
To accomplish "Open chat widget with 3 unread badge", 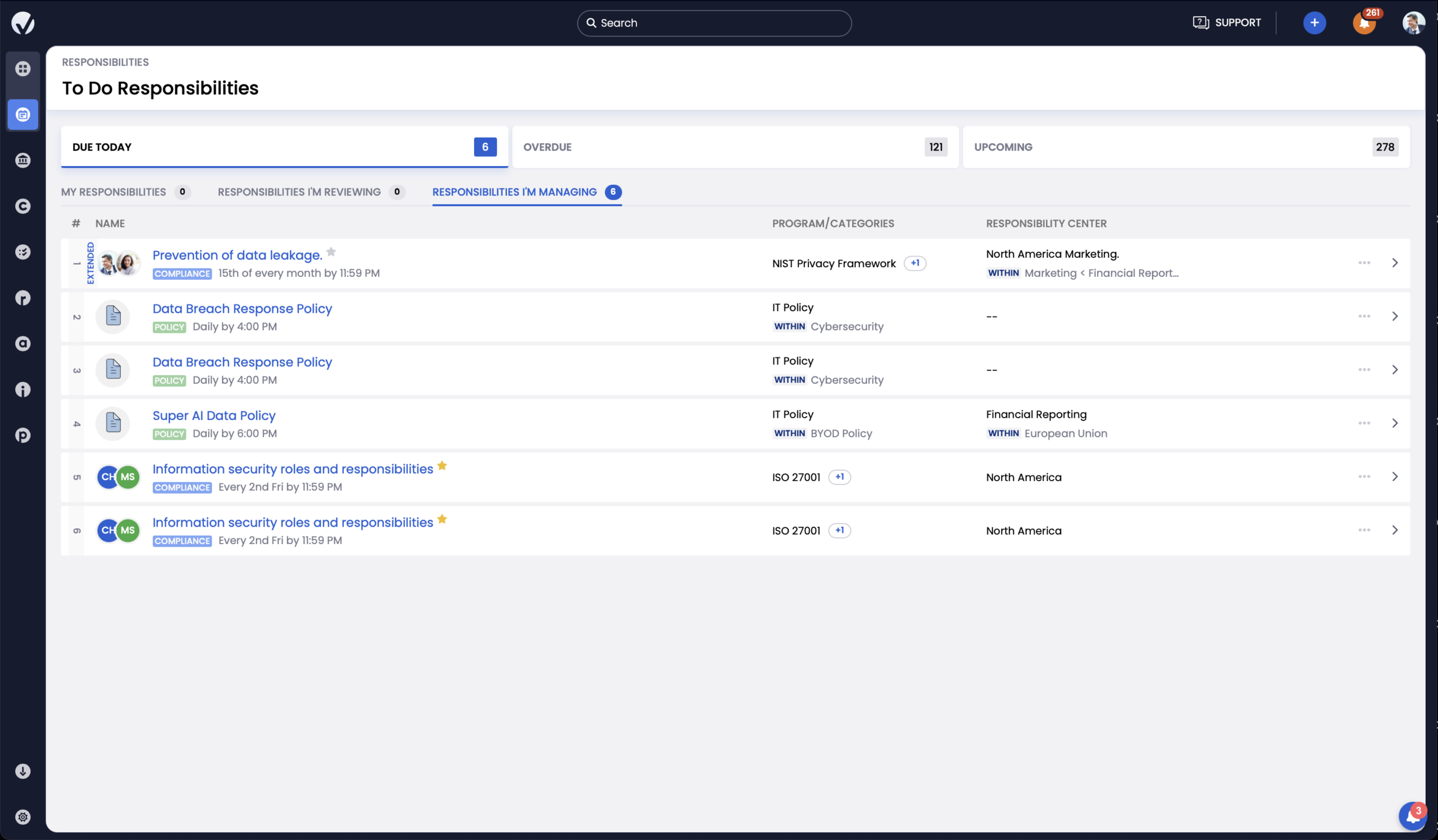I will pos(1412,816).
